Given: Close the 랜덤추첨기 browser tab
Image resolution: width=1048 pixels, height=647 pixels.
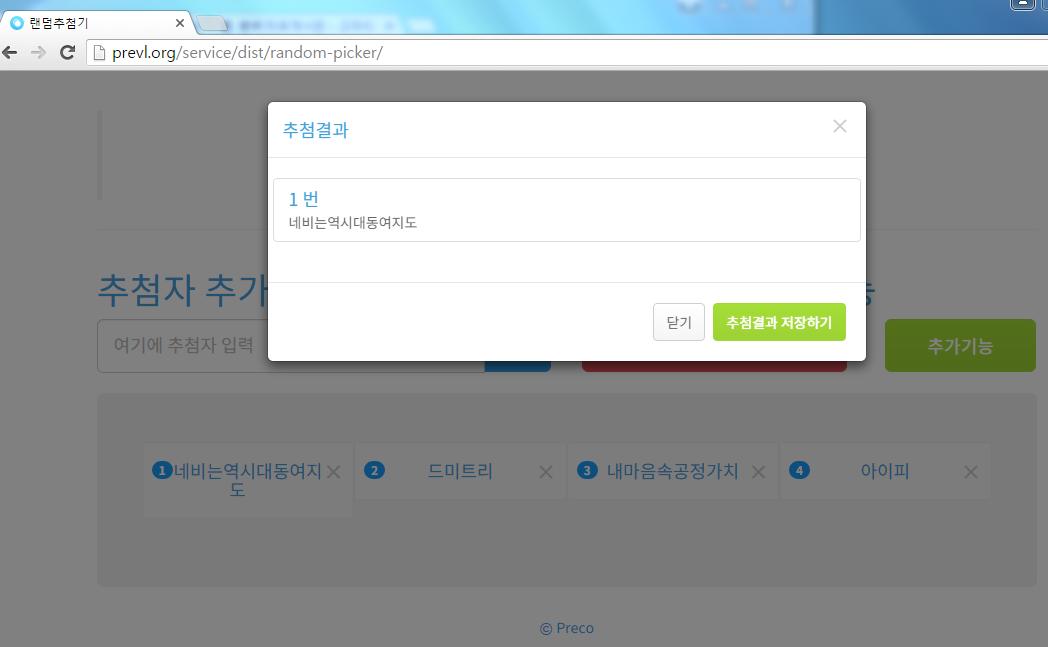Looking at the screenshot, I should pyautogui.click(x=180, y=23).
